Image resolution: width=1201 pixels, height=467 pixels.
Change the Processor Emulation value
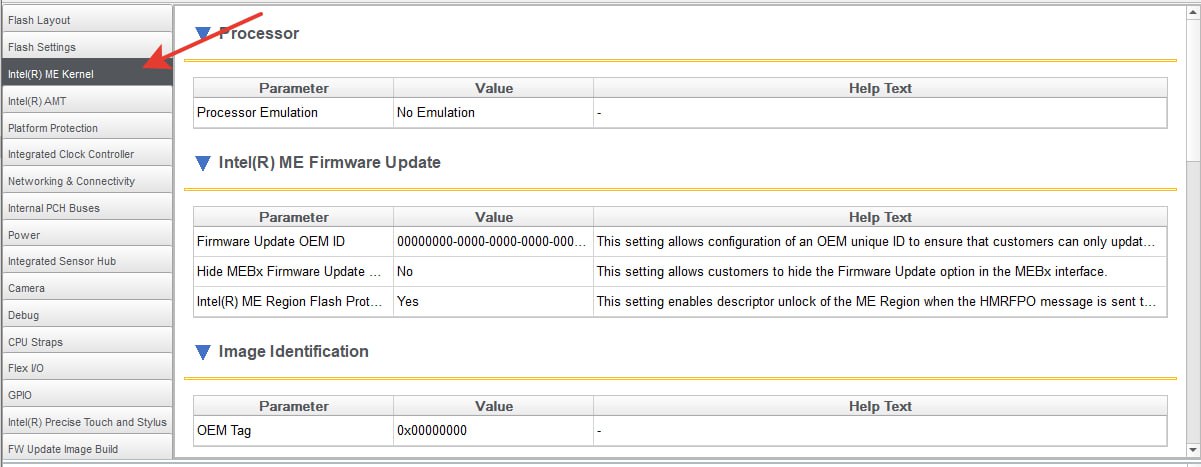click(x=493, y=112)
